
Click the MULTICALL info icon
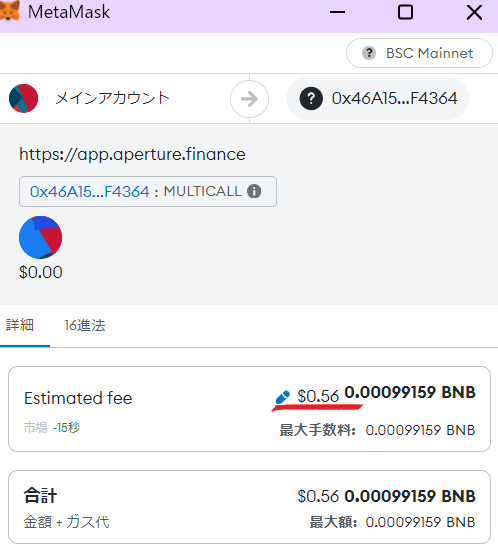tap(254, 191)
